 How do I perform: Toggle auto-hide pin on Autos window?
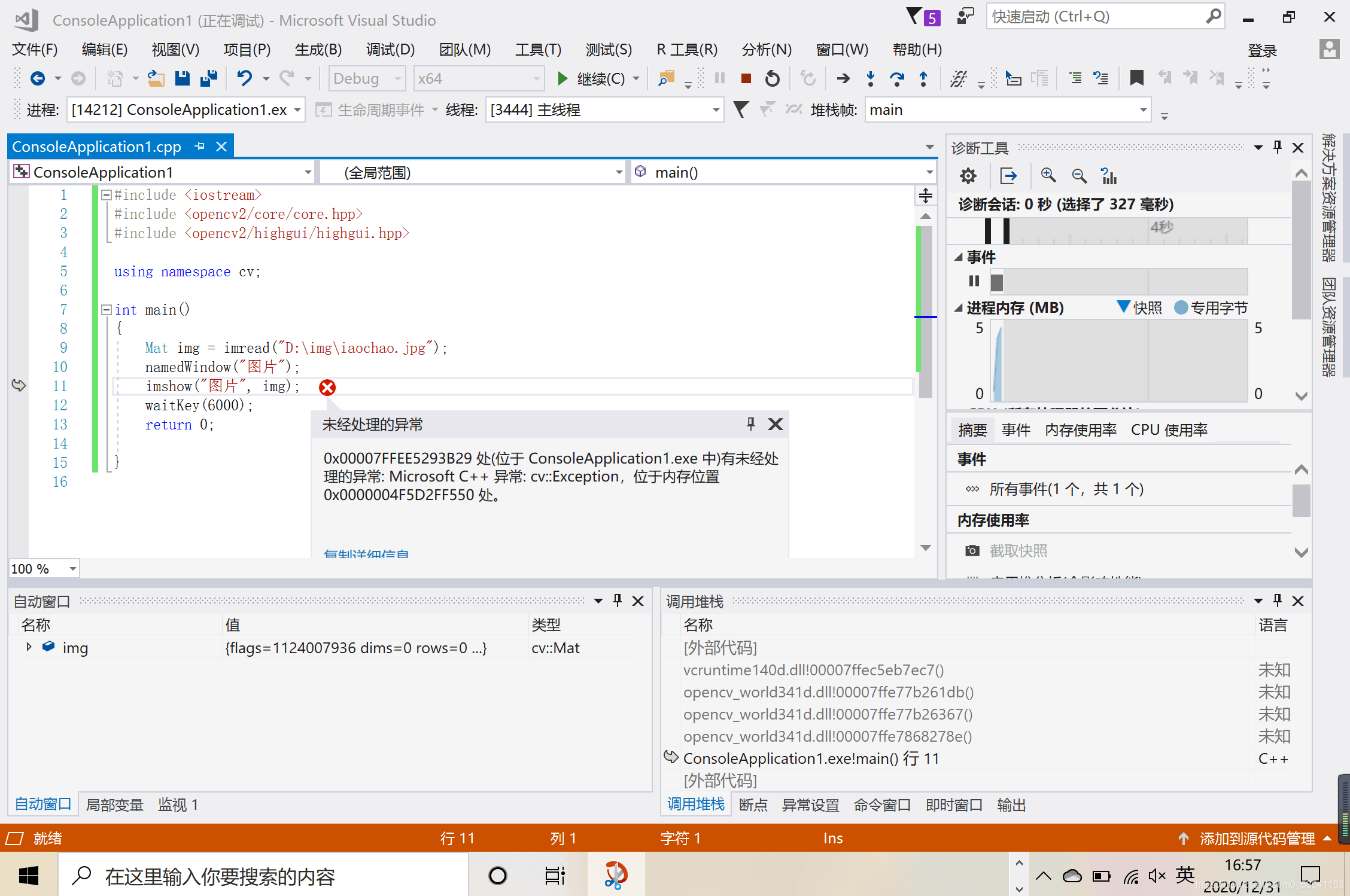(618, 601)
